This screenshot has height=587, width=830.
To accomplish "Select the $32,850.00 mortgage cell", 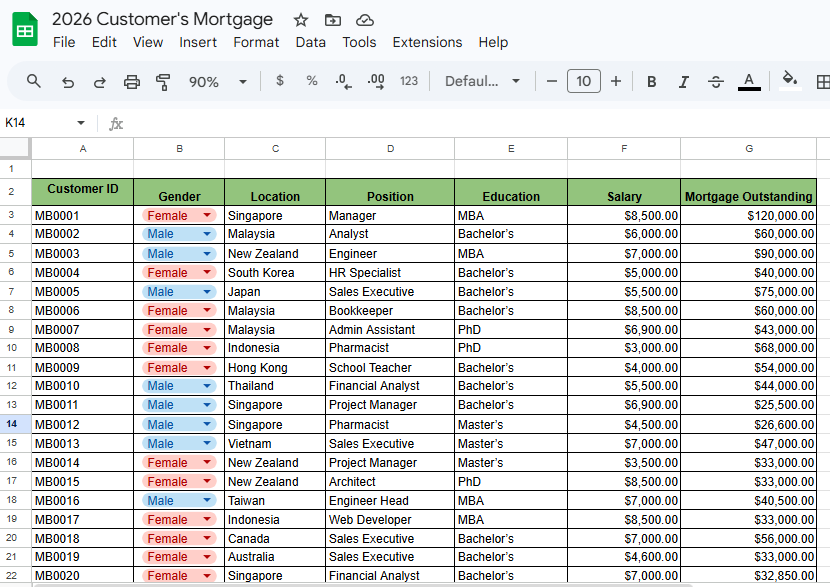I will (x=748, y=576).
